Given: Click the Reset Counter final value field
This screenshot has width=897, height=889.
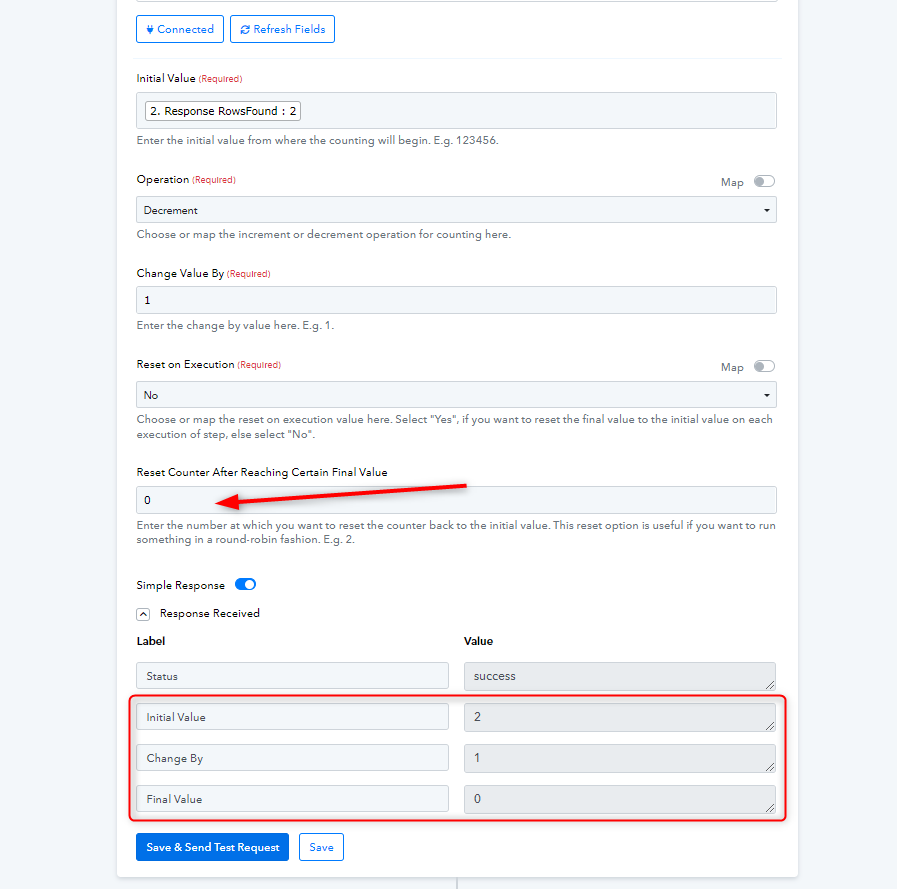Looking at the screenshot, I should (456, 500).
